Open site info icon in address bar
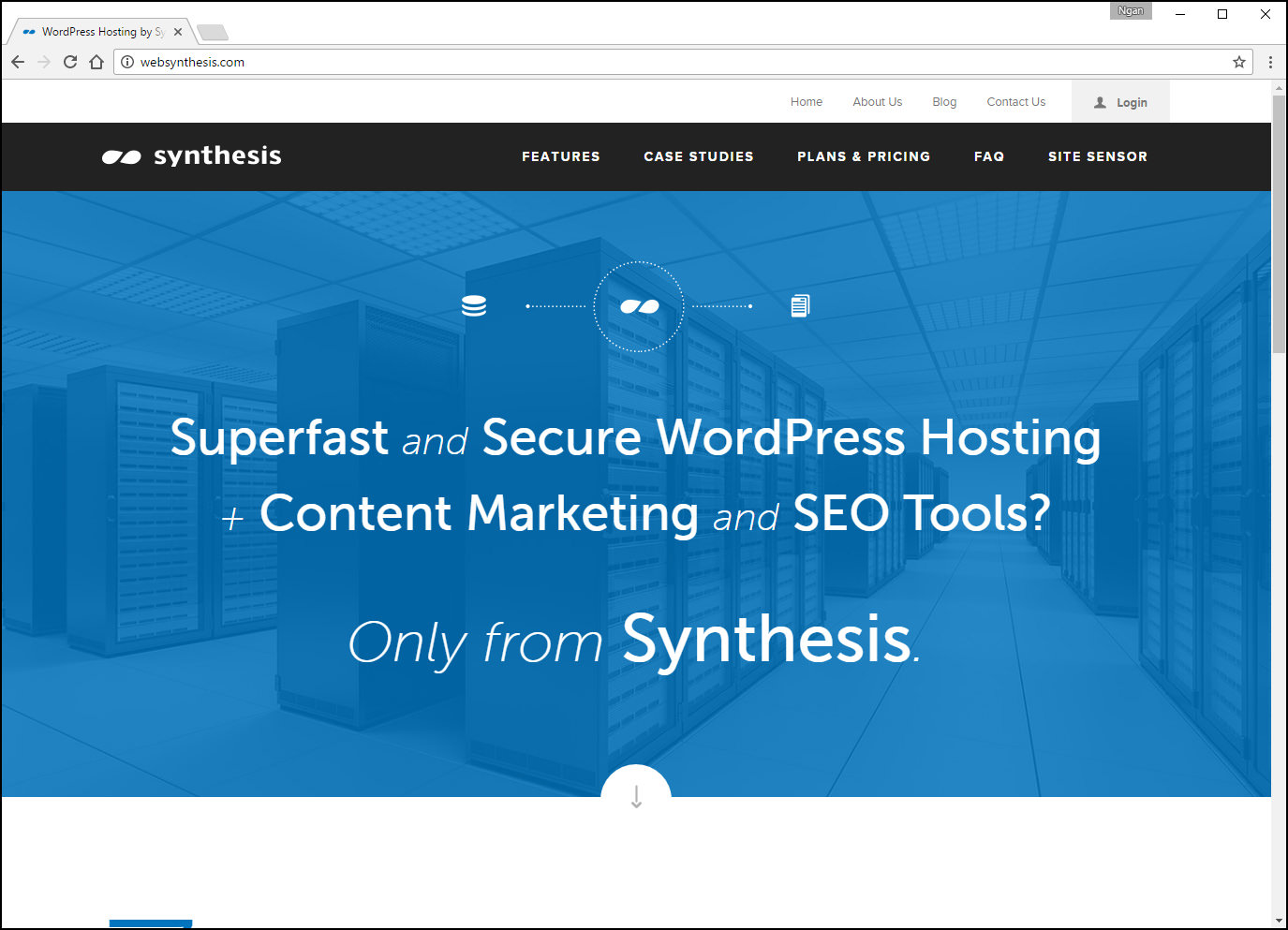The width and height of the screenshot is (1288, 930). tap(127, 62)
